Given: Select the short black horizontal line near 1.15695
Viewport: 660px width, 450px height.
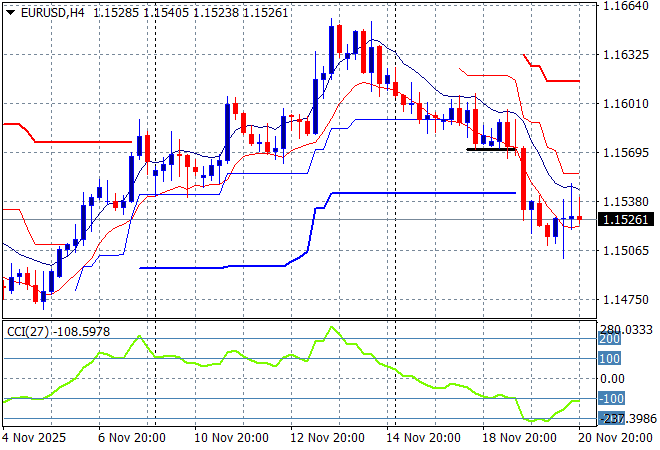Looking at the screenshot, I should pos(491,149).
